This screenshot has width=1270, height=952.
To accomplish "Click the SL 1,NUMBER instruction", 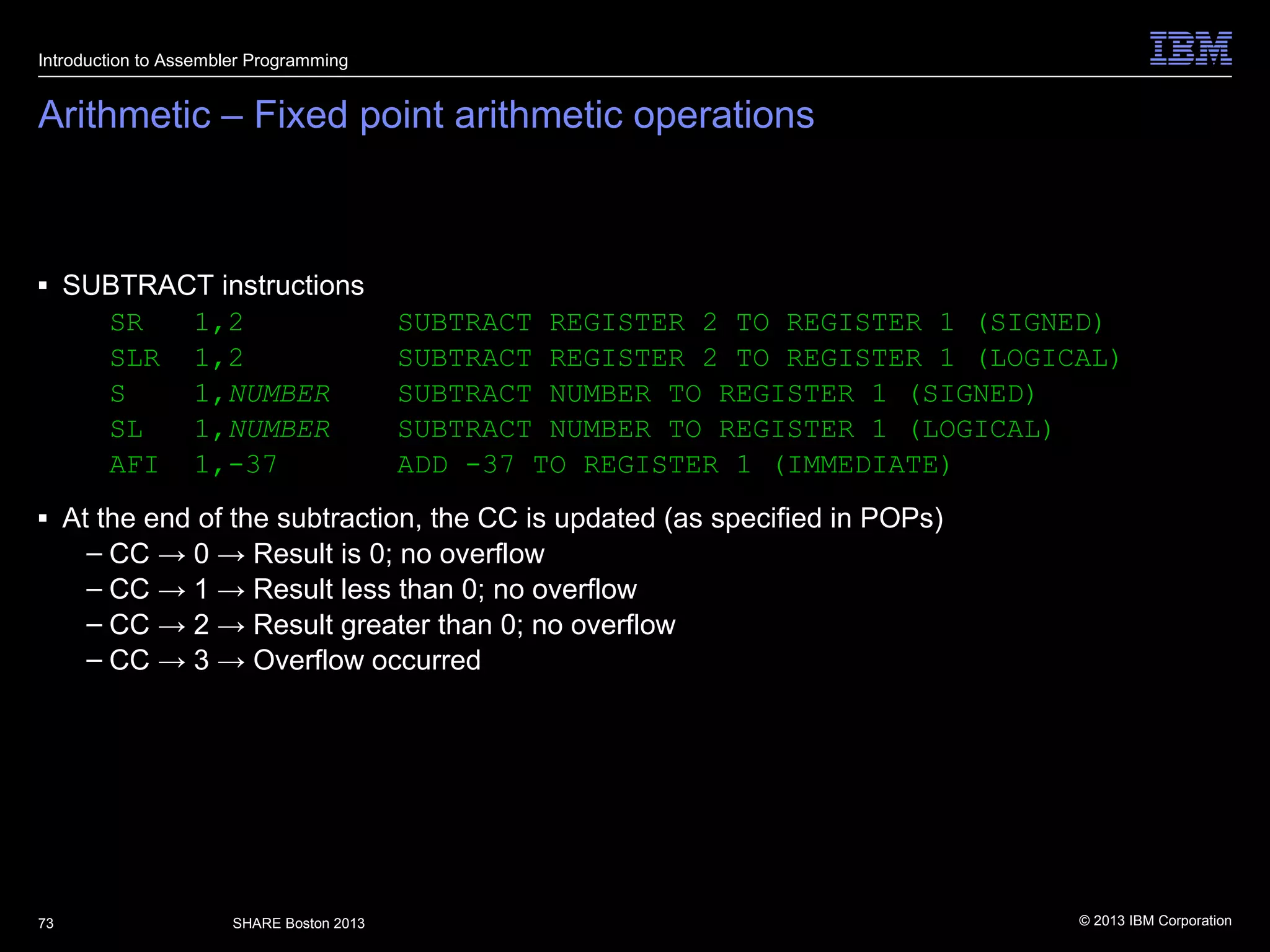I will pos(220,430).
